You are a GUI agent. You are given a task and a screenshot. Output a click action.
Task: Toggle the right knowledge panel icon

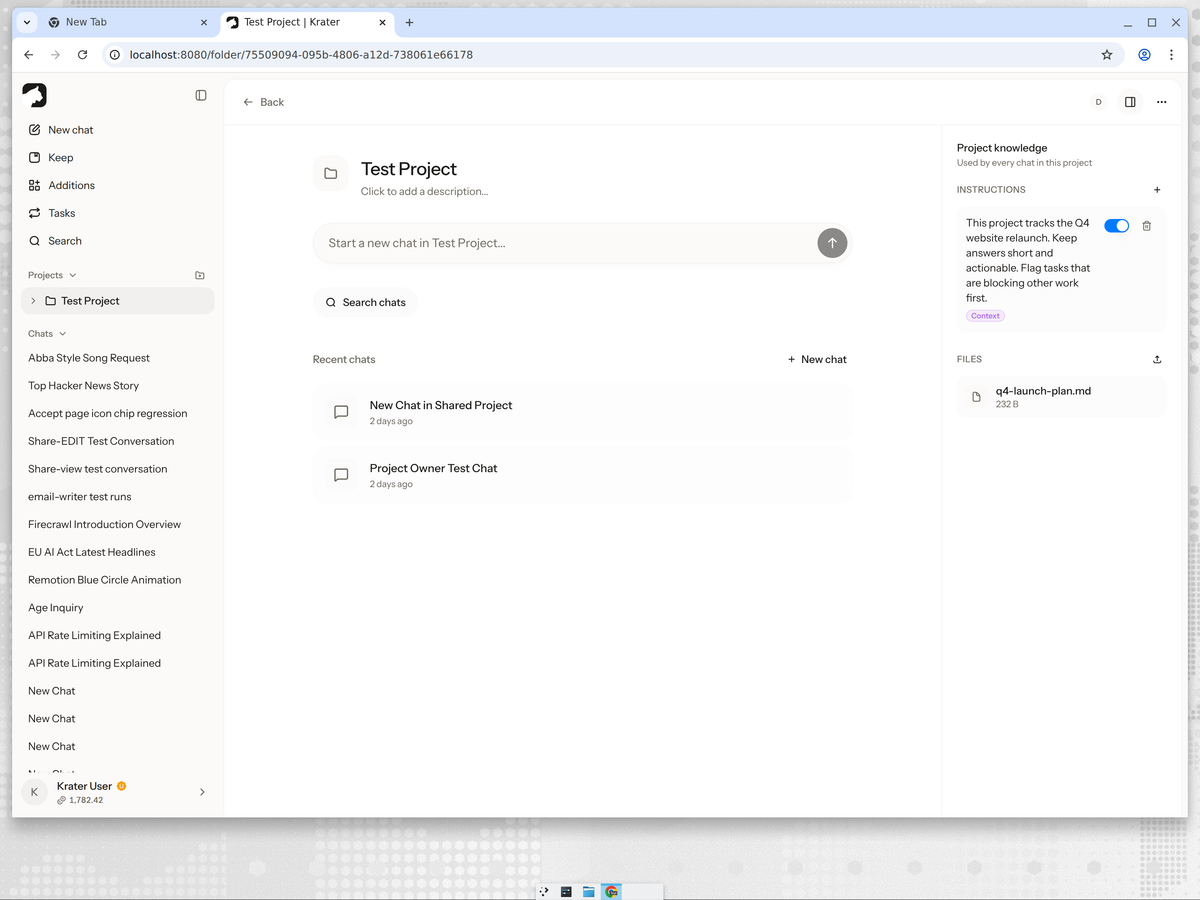(x=1130, y=102)
